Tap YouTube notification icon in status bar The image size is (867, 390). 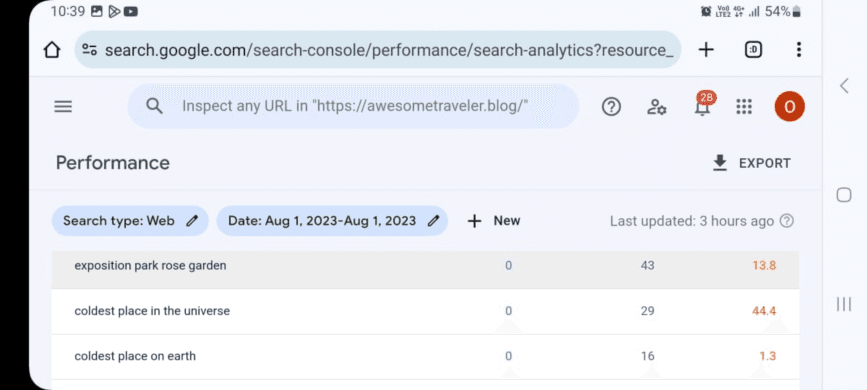[x=131, y=11]
